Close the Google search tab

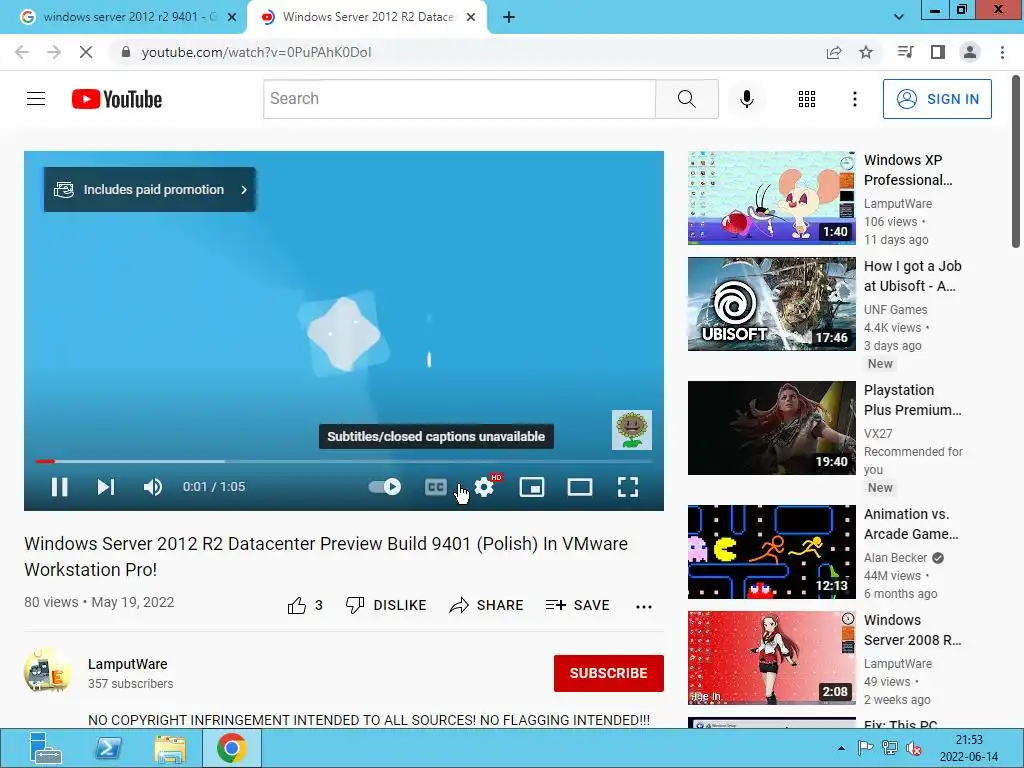[x=232, y=18]
